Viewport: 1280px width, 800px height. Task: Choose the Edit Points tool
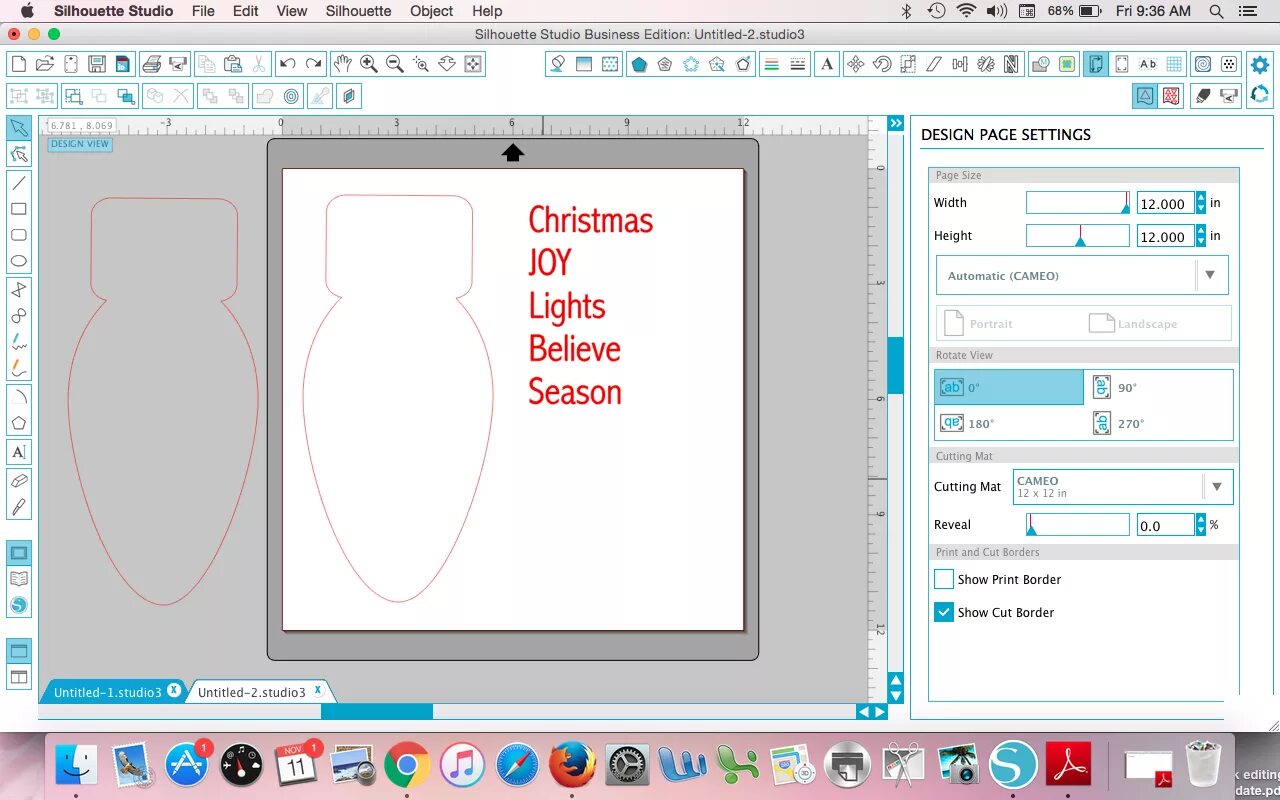[x=18, y=154]
